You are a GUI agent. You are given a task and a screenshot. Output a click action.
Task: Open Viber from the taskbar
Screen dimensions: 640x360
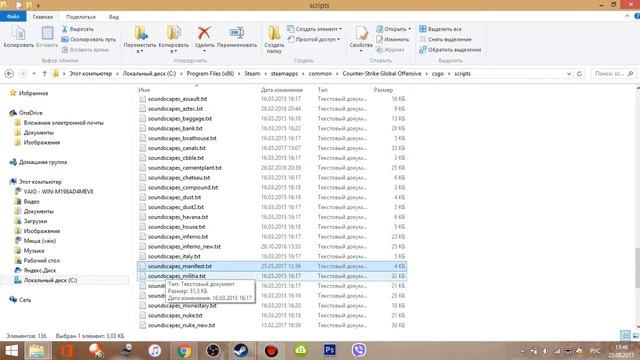[359, 350]
